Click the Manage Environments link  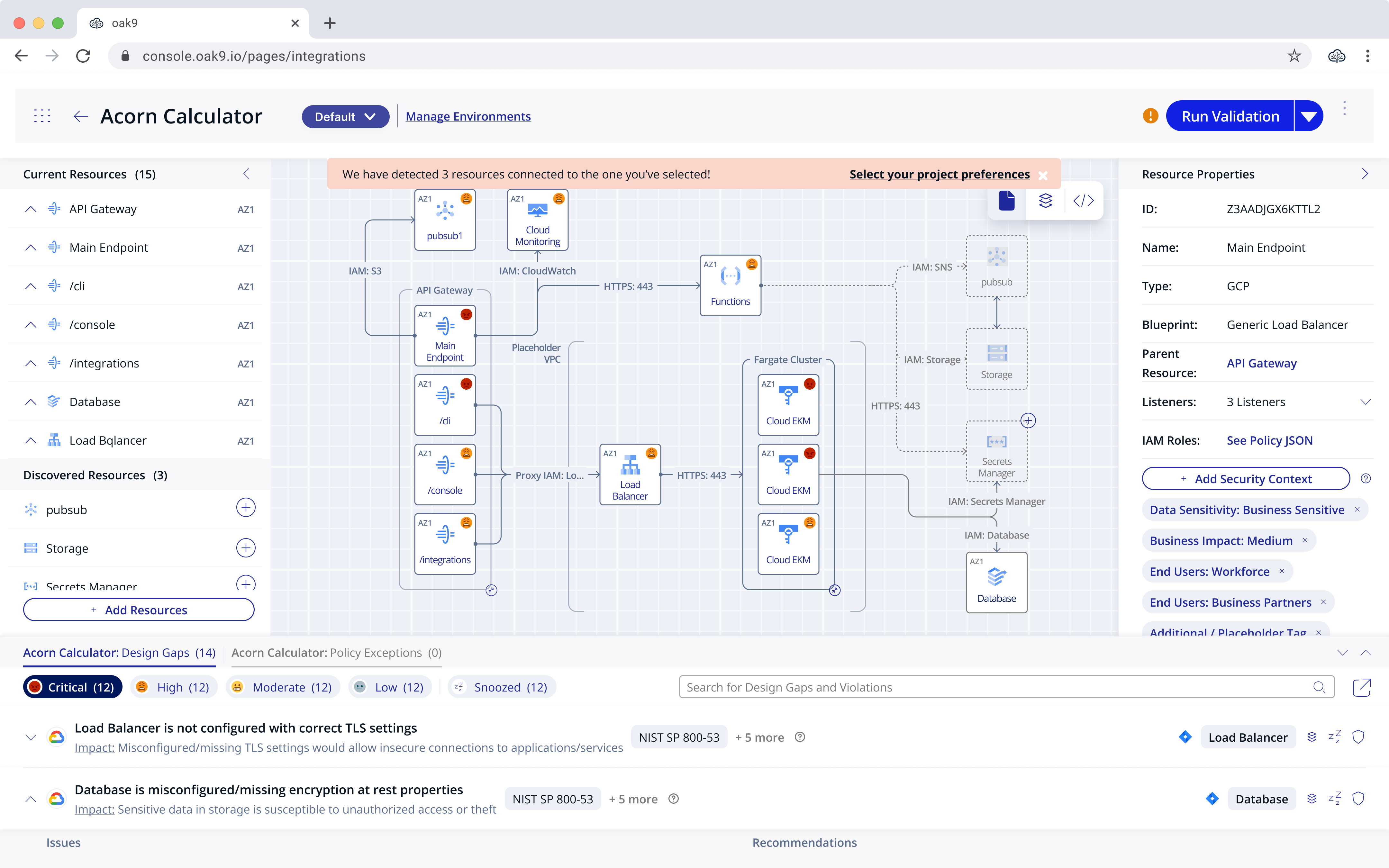[x=468, y=116]
